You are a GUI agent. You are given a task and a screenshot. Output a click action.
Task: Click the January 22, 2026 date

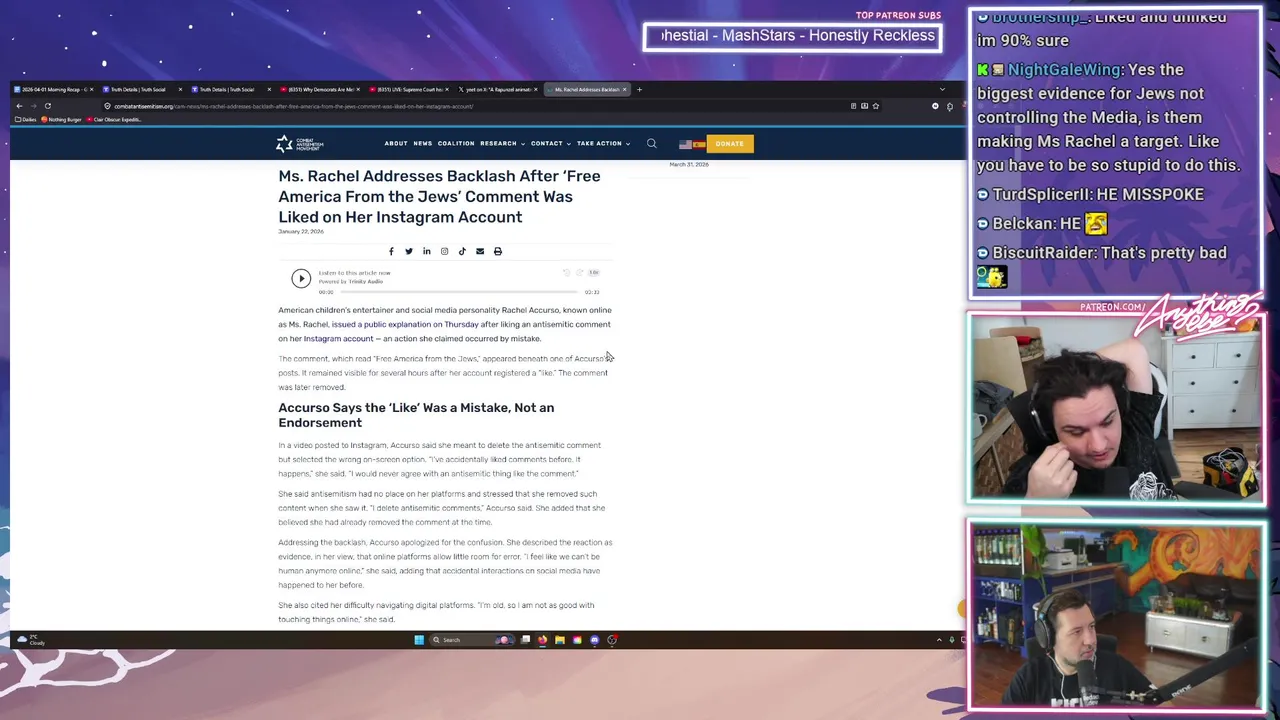301,231
